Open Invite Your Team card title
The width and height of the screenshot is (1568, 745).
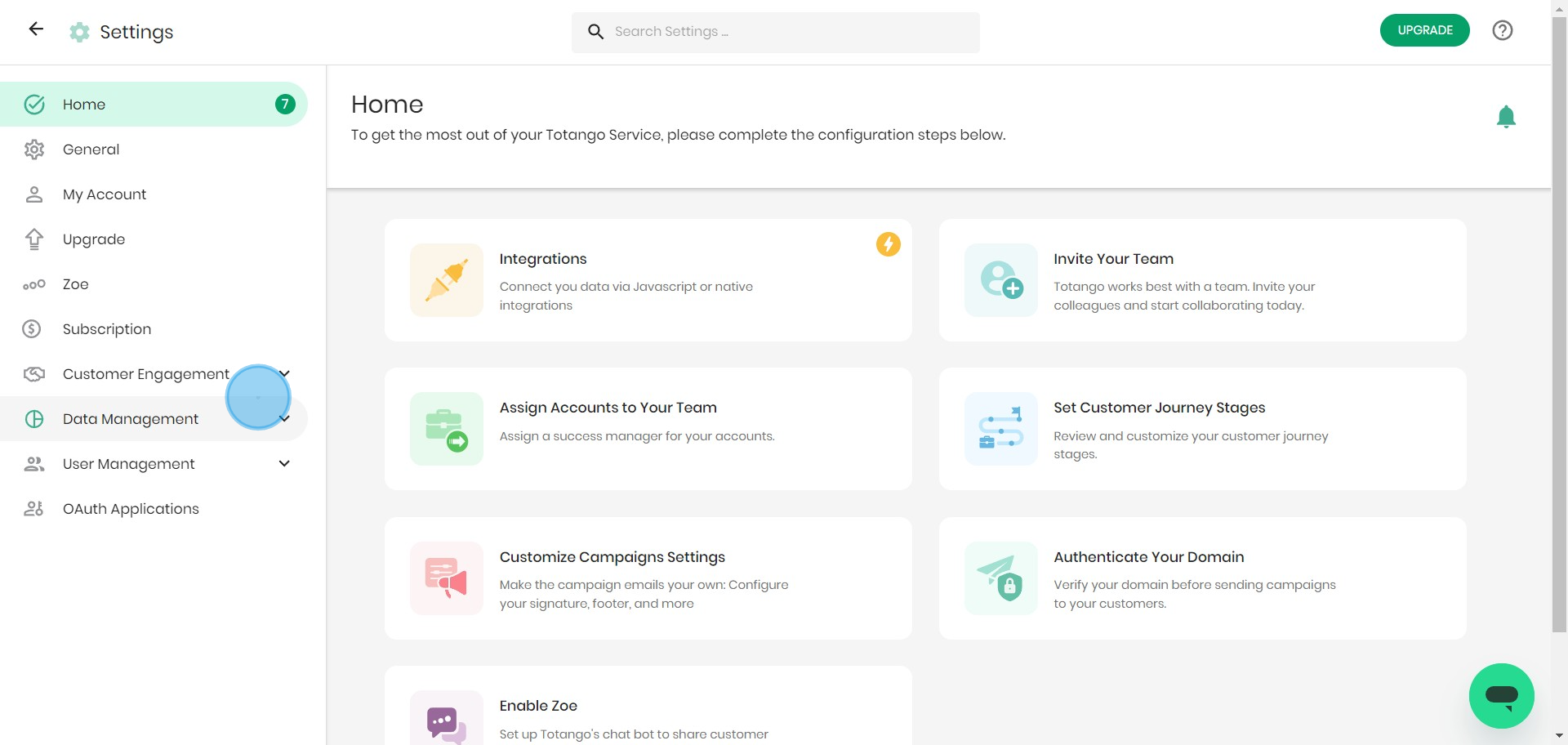(1113, 259)
